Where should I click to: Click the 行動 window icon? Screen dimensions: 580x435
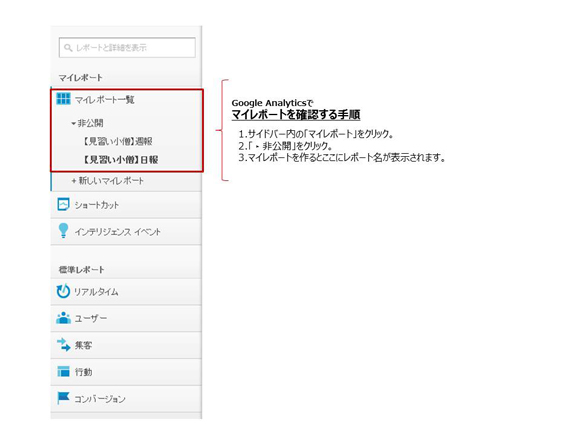pyautogui.click(x=63, y=371)
